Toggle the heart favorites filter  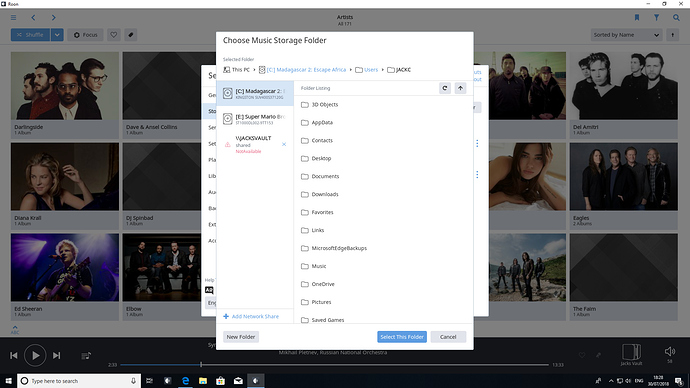[x=114, y=35]
